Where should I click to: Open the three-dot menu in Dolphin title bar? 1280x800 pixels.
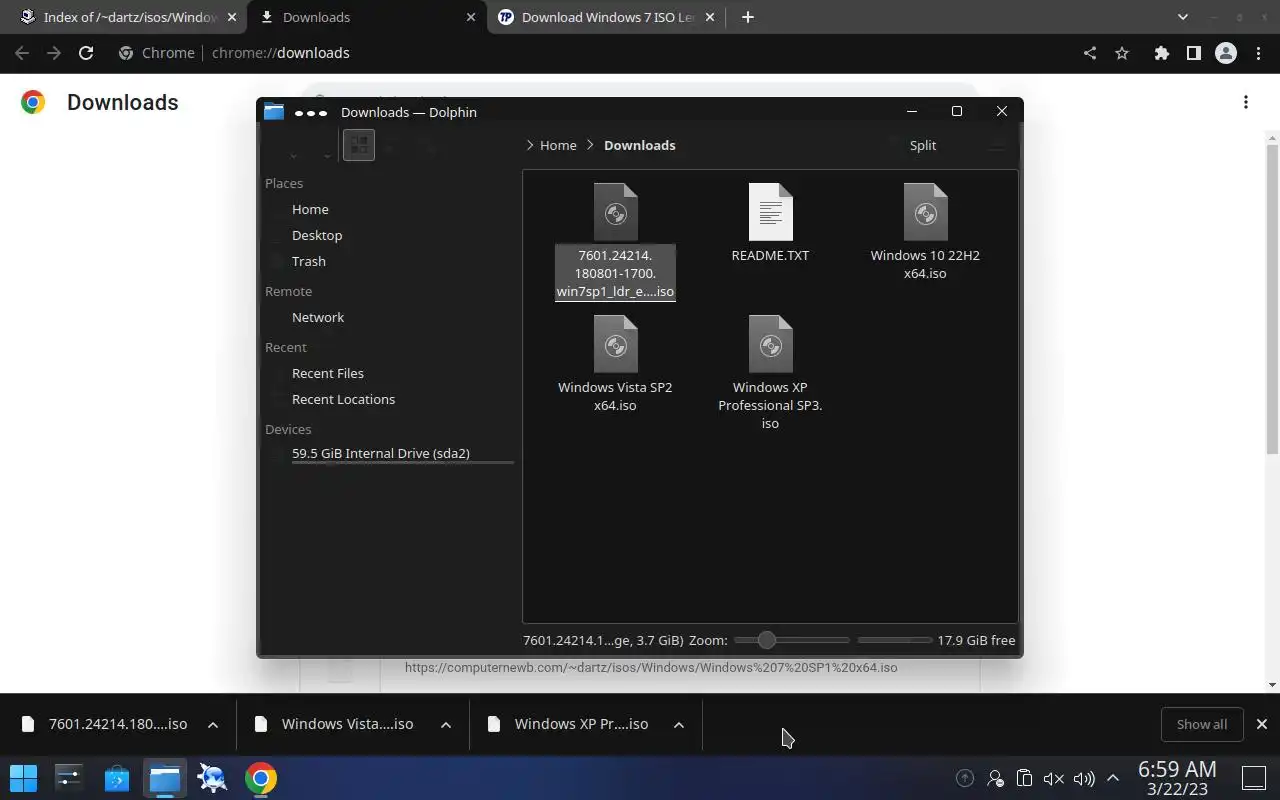click(x=311, y=113)
